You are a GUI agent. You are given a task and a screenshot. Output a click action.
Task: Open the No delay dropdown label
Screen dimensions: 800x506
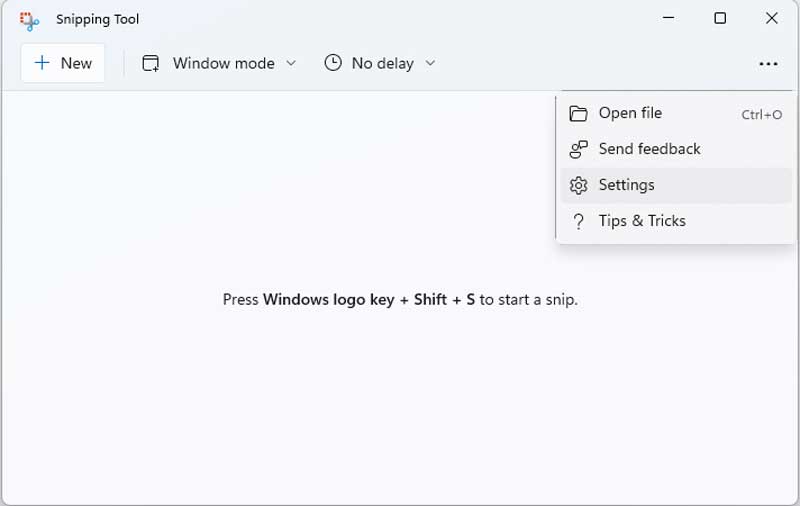[383, 63]
